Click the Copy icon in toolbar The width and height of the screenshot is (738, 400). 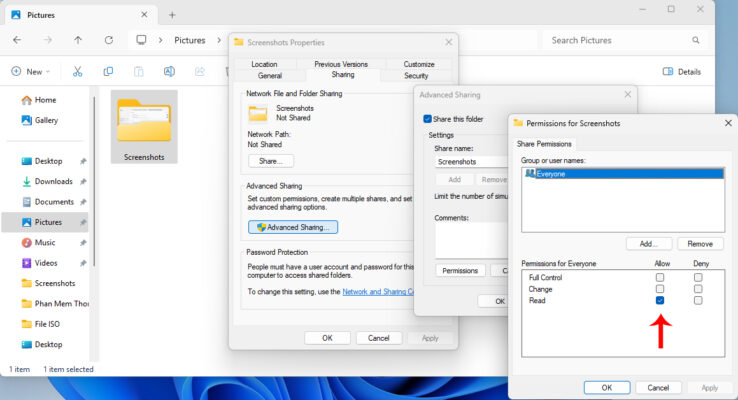(108, 72)
